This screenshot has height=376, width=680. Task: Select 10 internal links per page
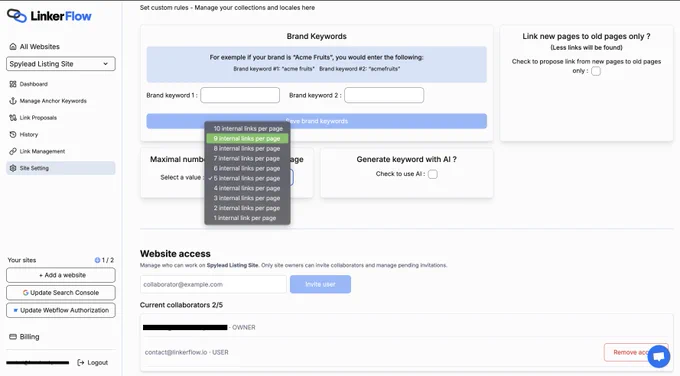(247, 128)
